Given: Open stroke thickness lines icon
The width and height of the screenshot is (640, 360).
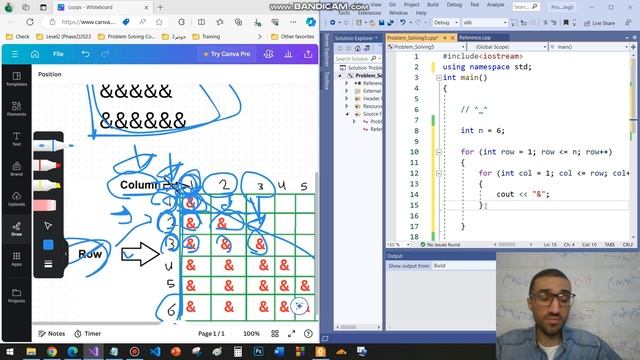Looking at the screenshot, I should 48,264.
